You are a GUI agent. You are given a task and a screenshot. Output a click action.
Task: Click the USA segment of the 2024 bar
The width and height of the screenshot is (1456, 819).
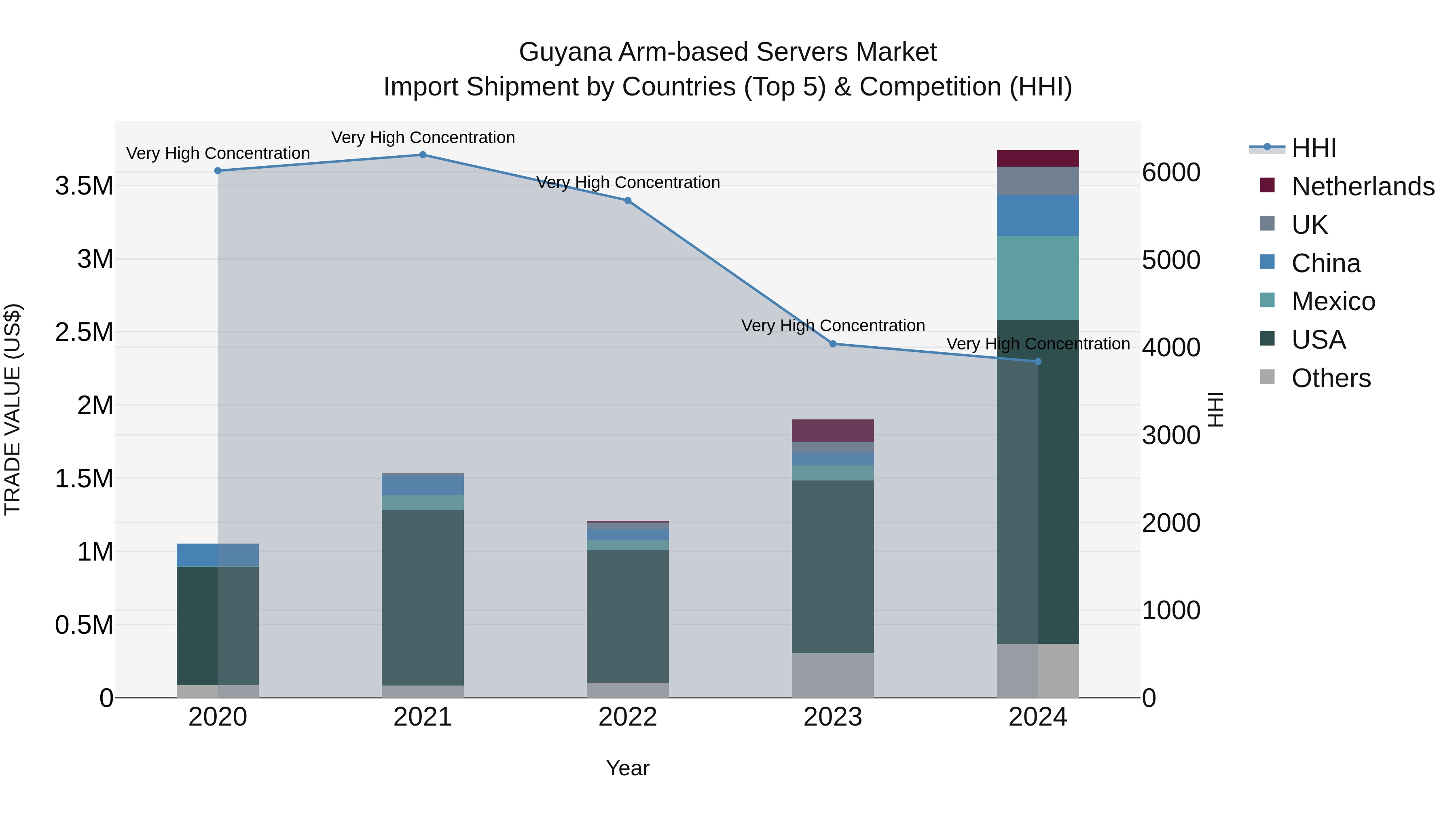pyautogui.click(x=1038, y=482)
